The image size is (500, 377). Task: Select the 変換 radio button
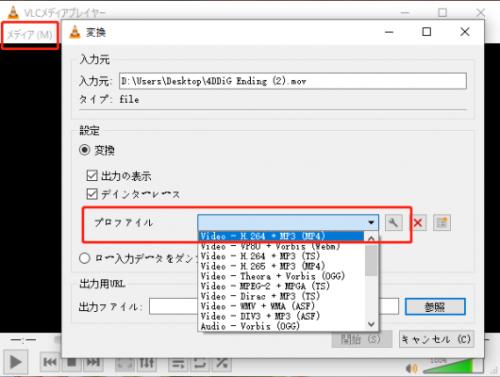click(x=85, y=150)
